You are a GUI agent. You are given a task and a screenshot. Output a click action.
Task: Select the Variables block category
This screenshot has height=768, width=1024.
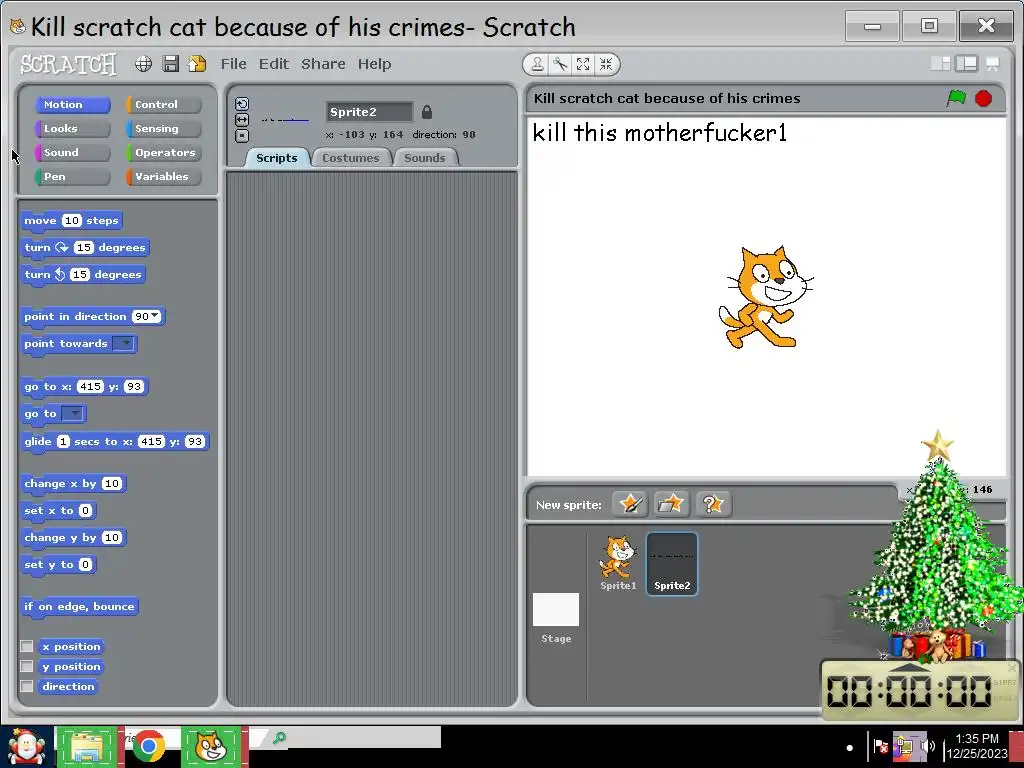click(x=163, y=176)
